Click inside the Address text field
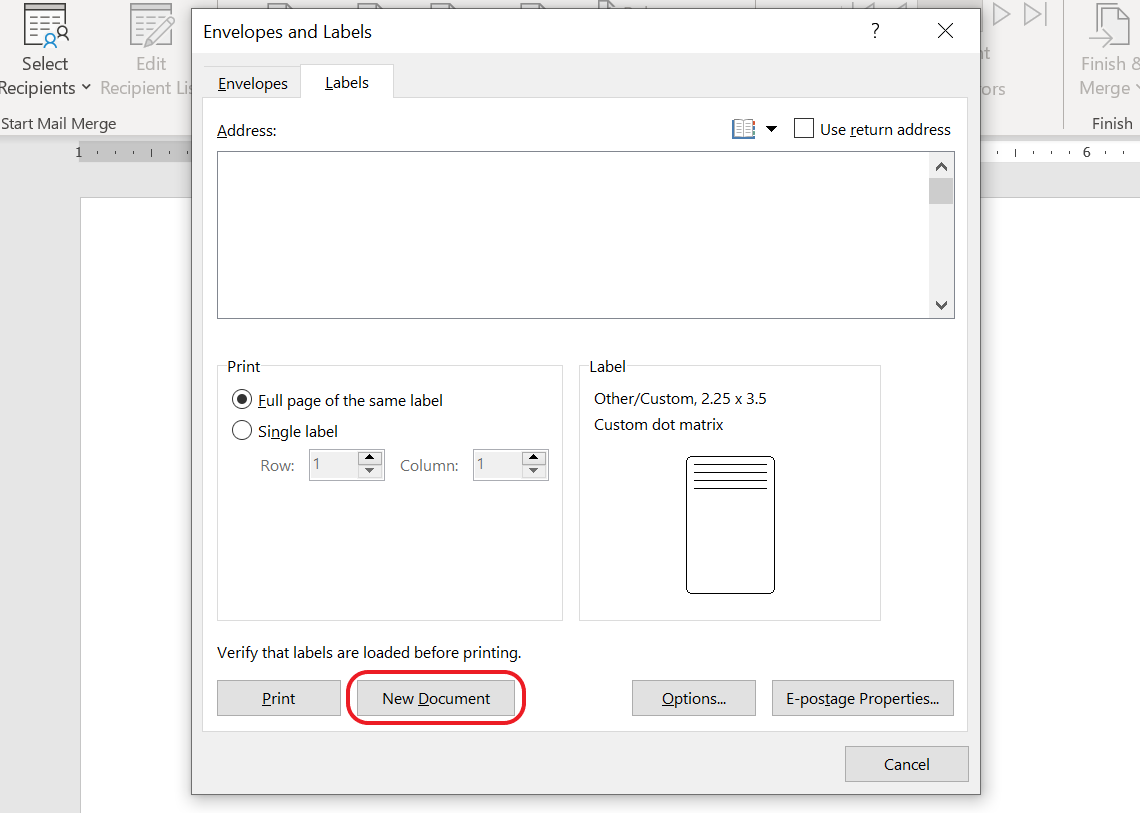This screenshot has height=813, width=1140. click(570, 235)
